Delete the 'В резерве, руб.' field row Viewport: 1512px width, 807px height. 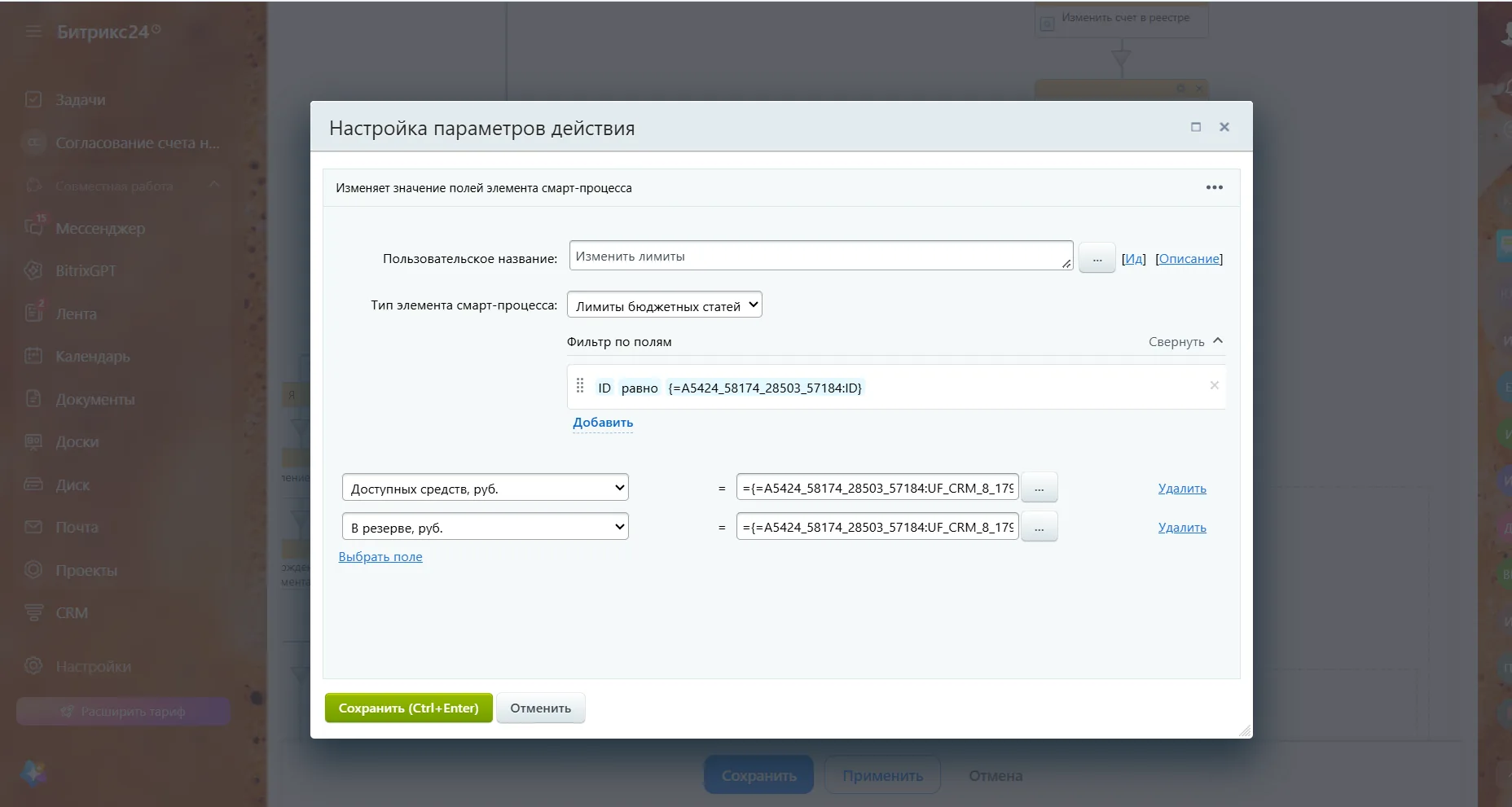tap(1182, 528)
